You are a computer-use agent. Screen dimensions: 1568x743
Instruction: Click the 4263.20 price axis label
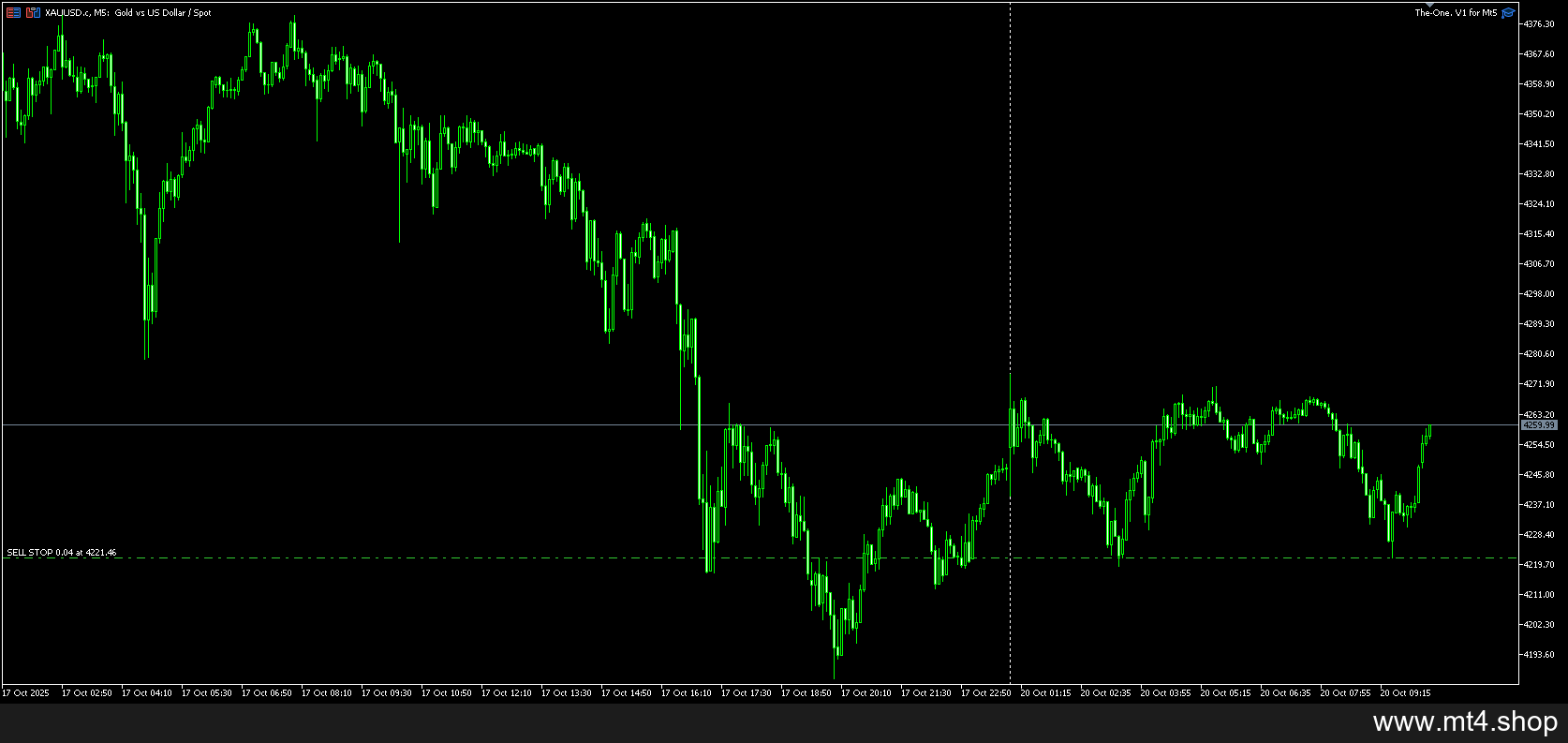tap(1539, 414)
